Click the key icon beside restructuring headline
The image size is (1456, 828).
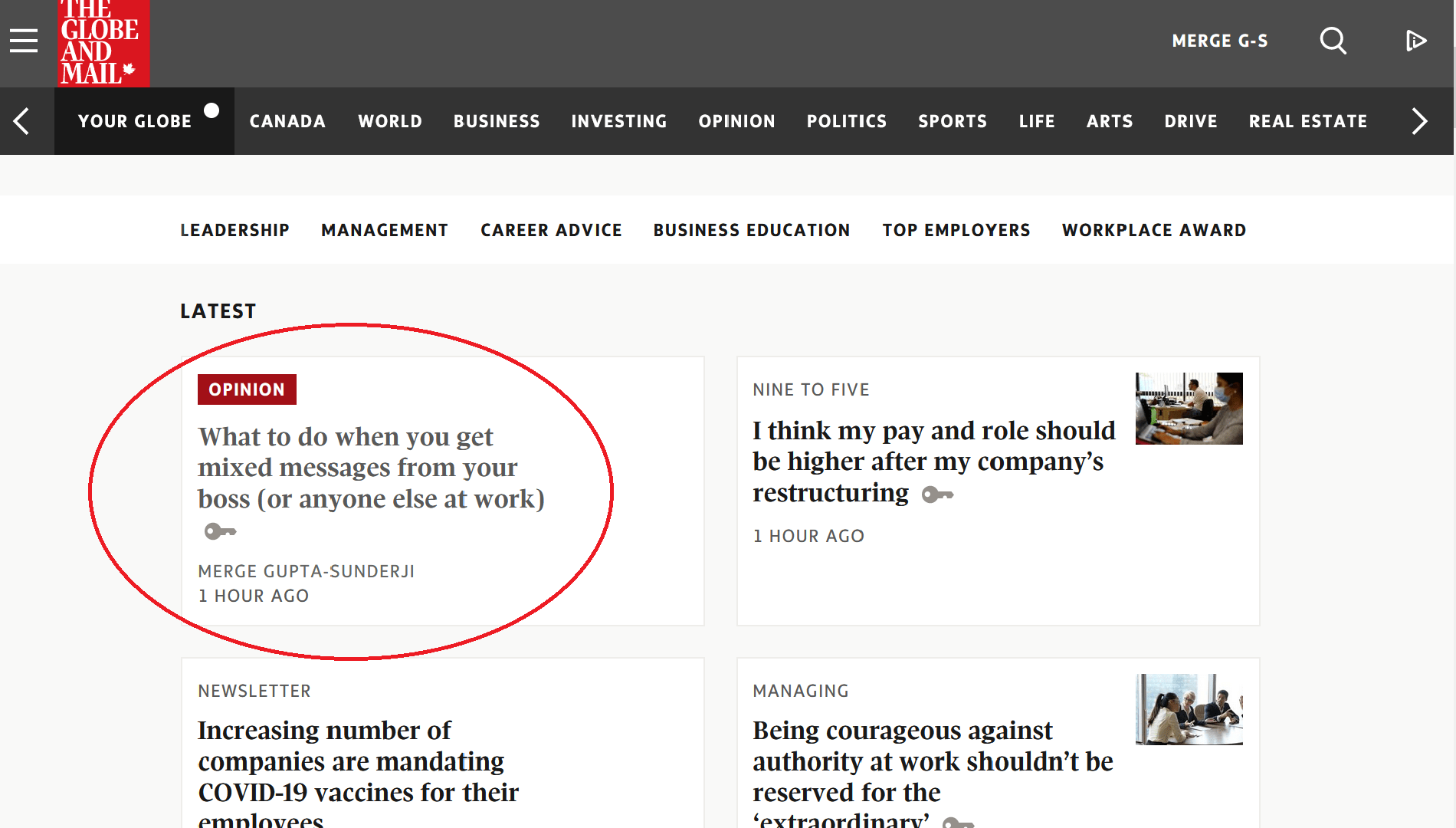click(938, 495)
